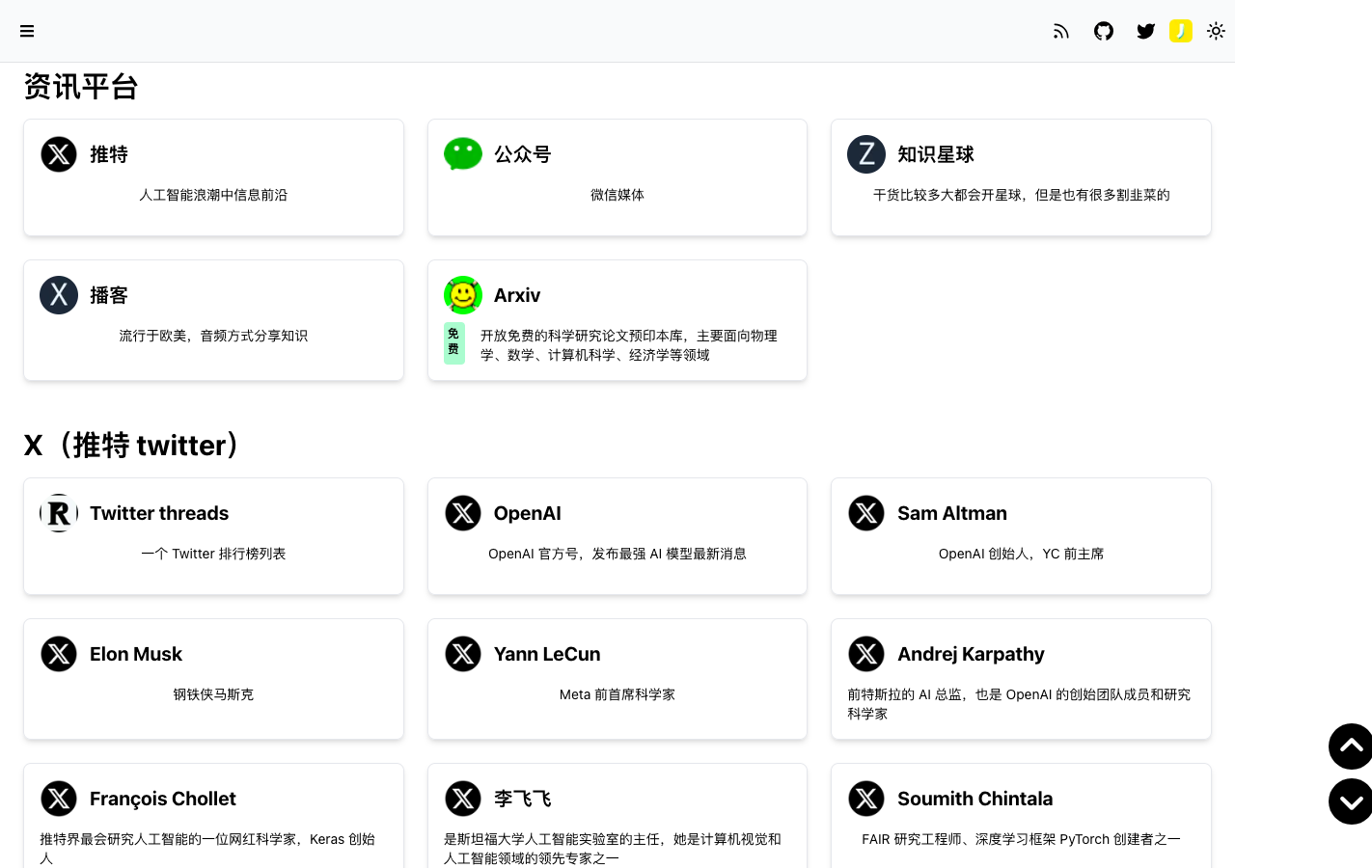Visit Sam Altman's profile card

[1021, 536]
